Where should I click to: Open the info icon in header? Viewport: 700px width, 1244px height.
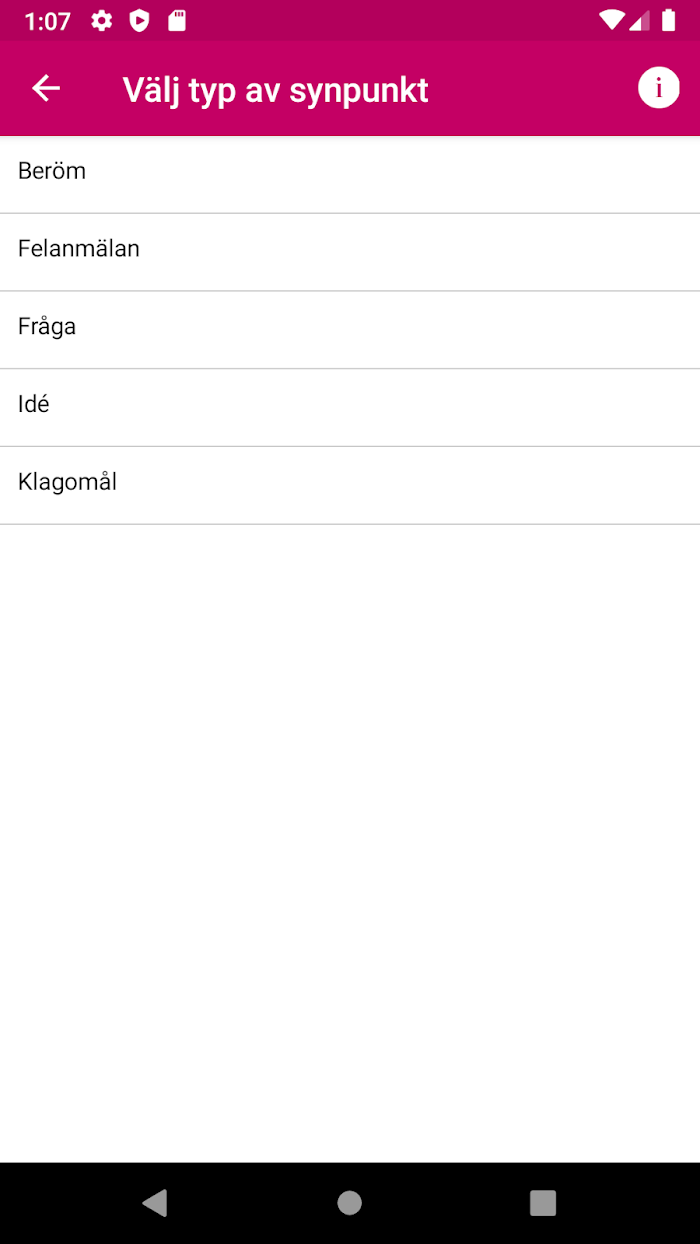(x=658, y=88)
